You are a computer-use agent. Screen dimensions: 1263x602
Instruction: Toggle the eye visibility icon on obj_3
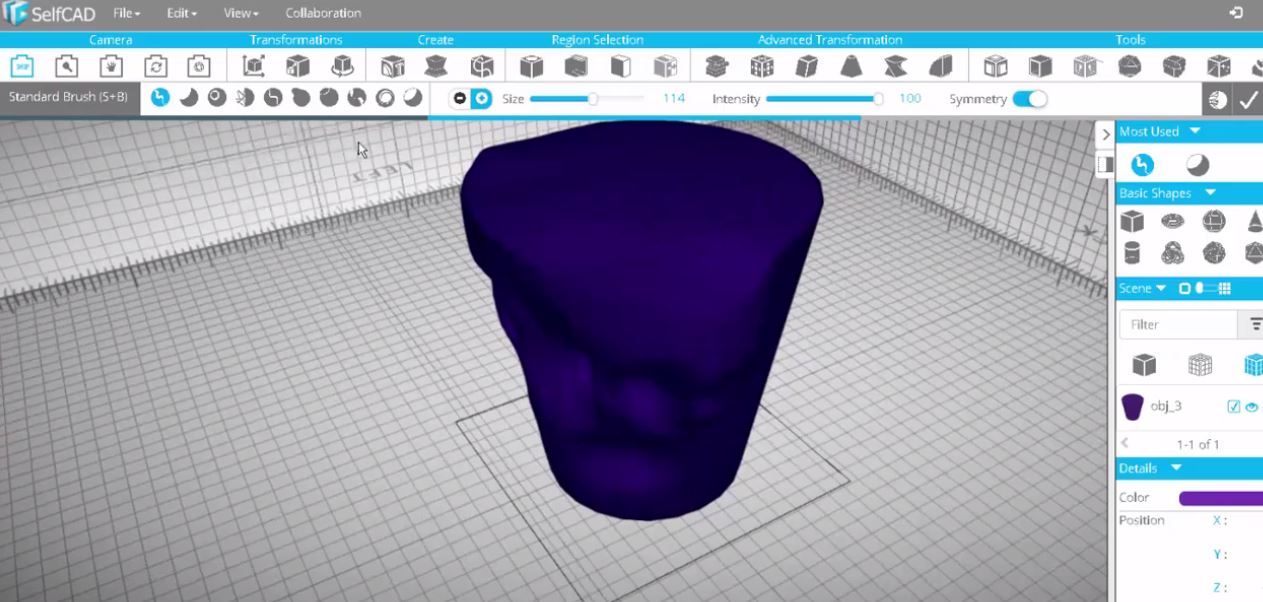coord(1251,406)
